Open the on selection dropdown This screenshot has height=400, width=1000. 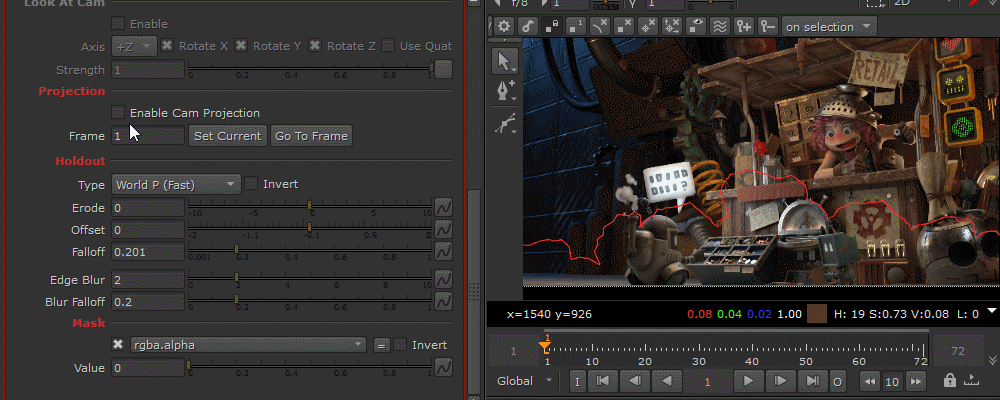point(828,27)
